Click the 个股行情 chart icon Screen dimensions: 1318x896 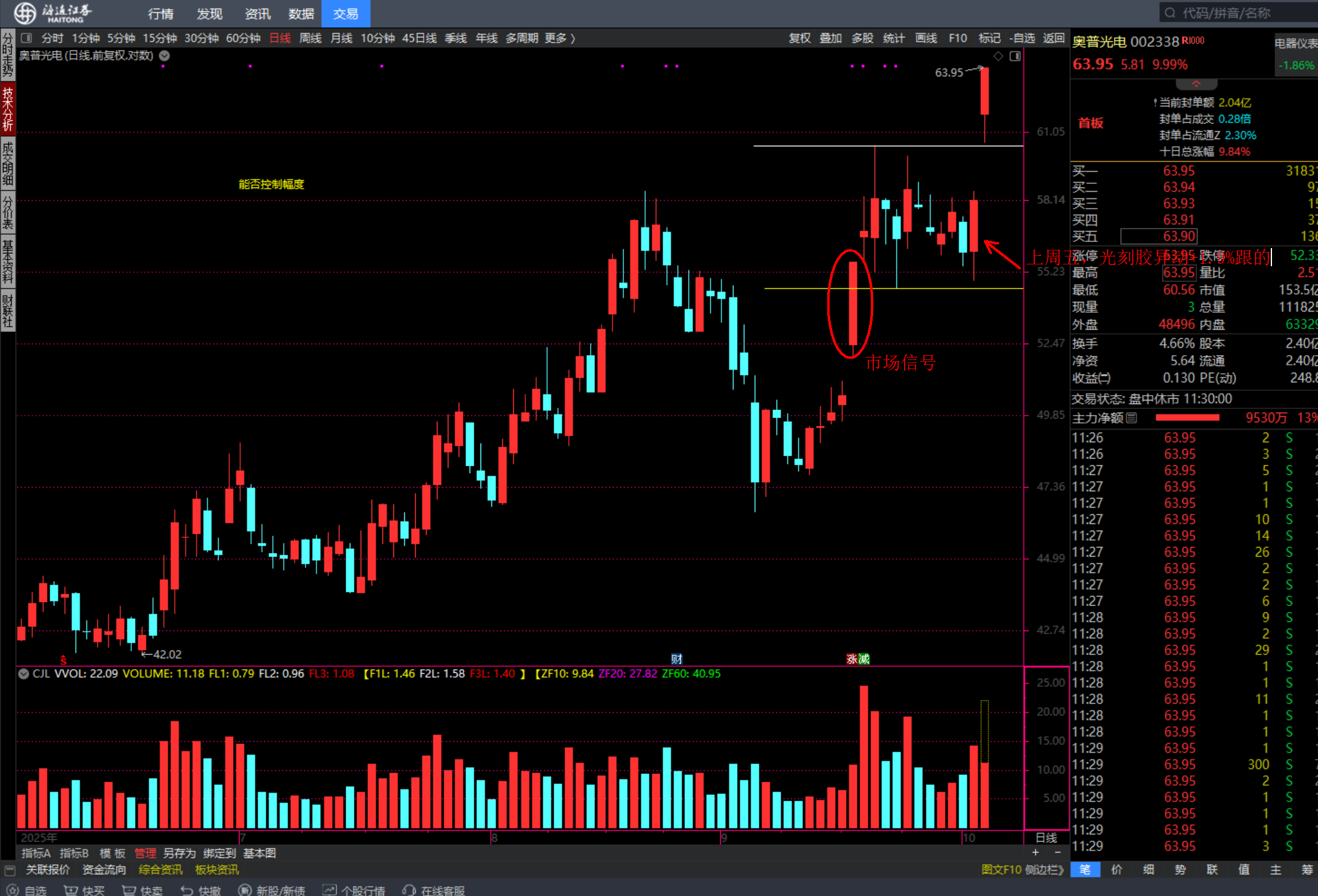pos(329,890)
